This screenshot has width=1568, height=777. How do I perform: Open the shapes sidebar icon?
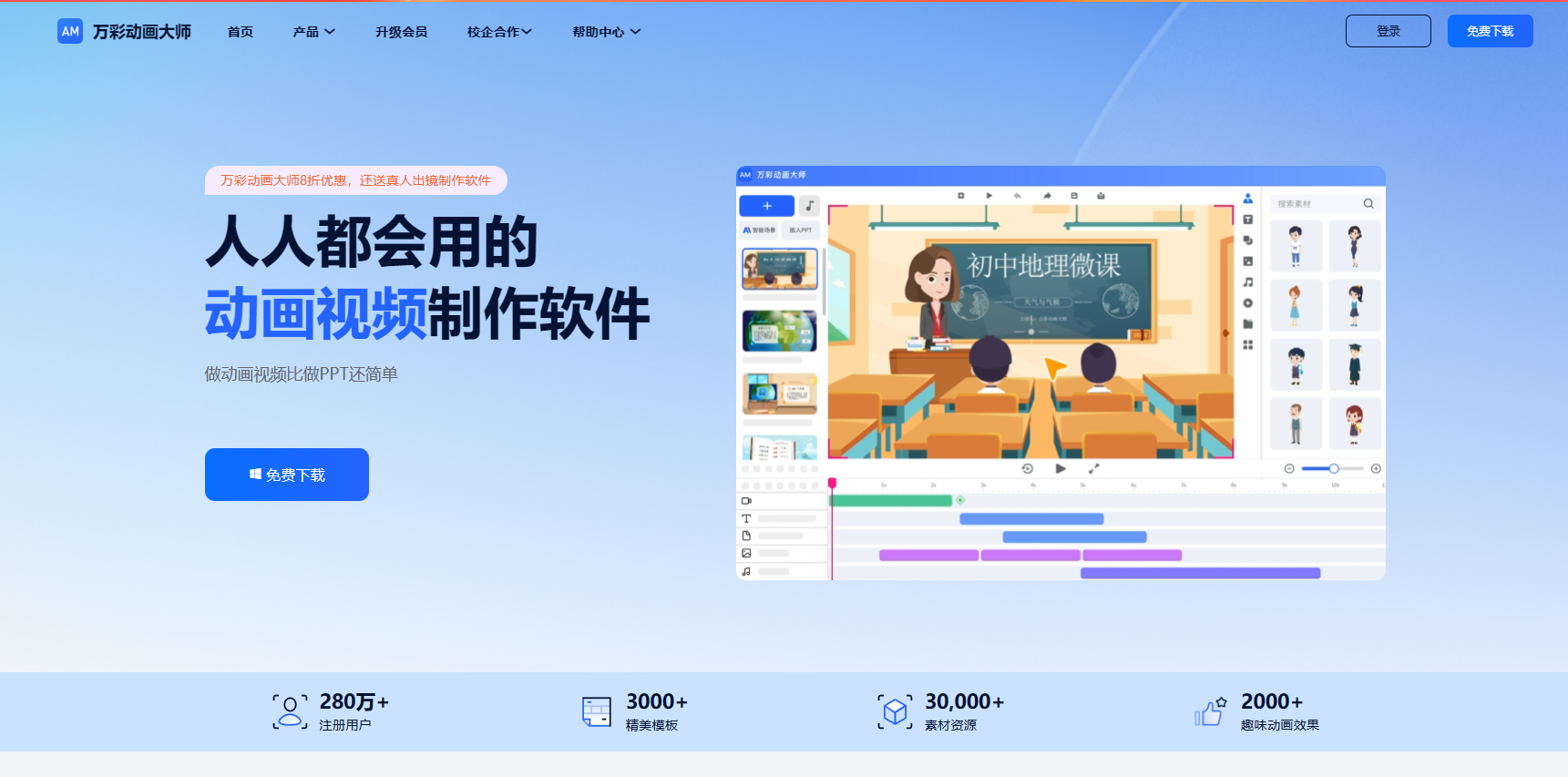click(x=1248, y=240)
